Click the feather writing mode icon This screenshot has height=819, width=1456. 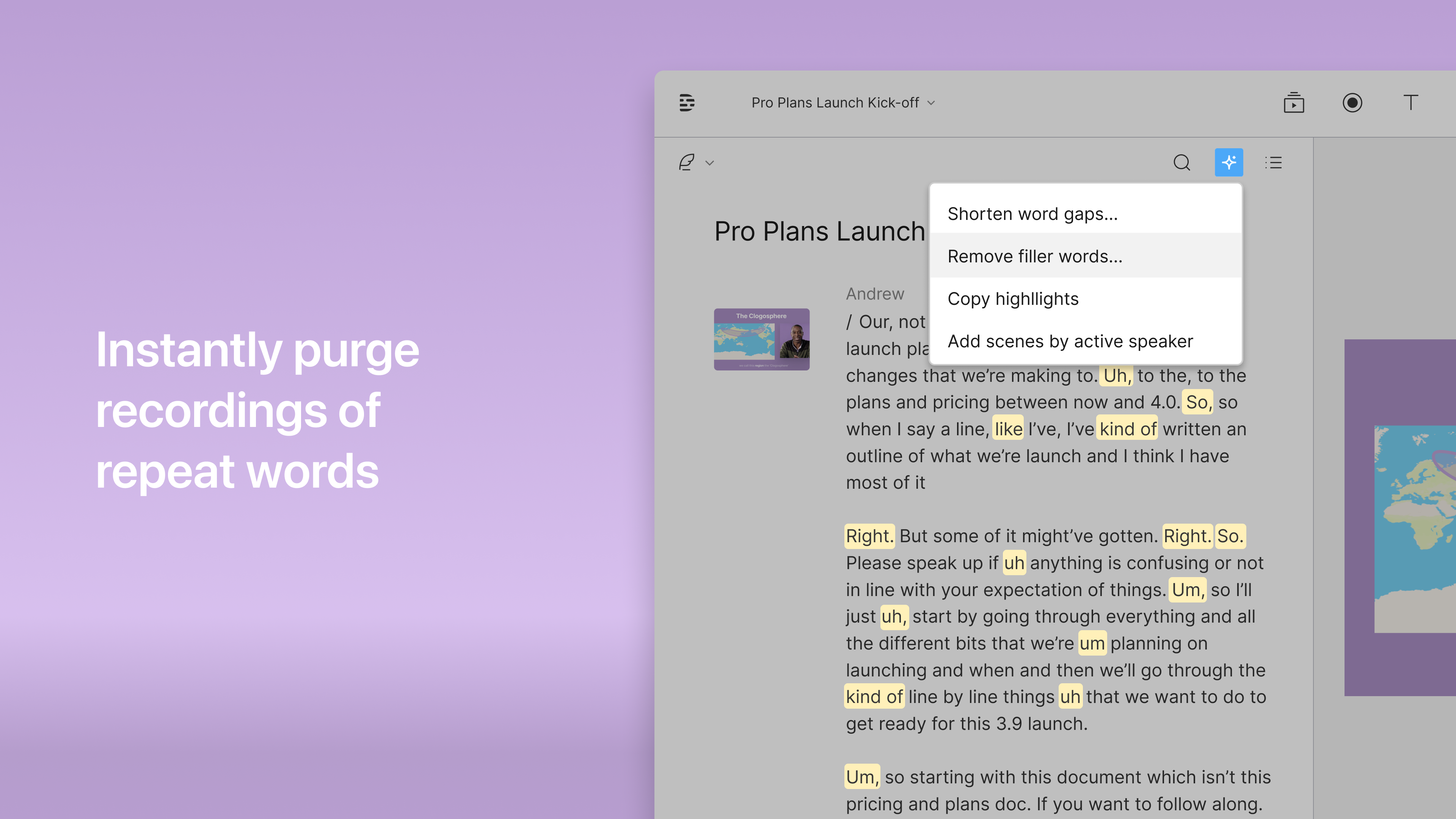click(687, 163)
